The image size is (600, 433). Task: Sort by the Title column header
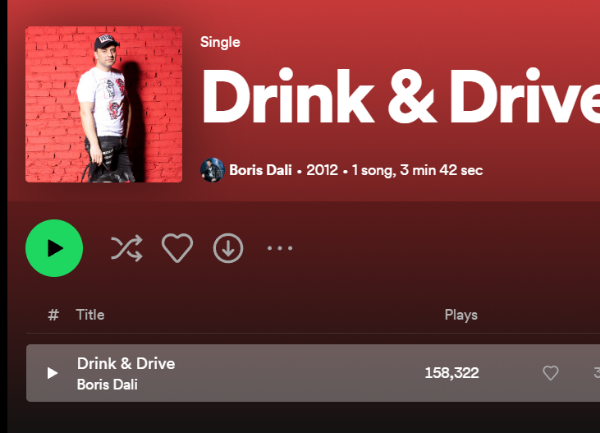pos(90,315)
